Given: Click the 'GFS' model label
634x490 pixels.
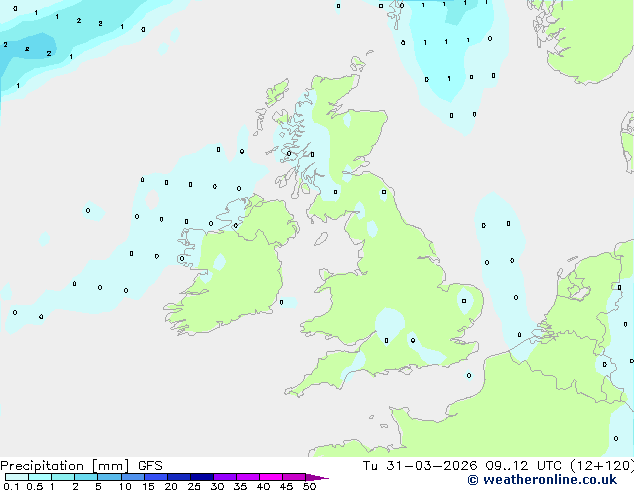Looking at the screenshot, I should (150, 466).
